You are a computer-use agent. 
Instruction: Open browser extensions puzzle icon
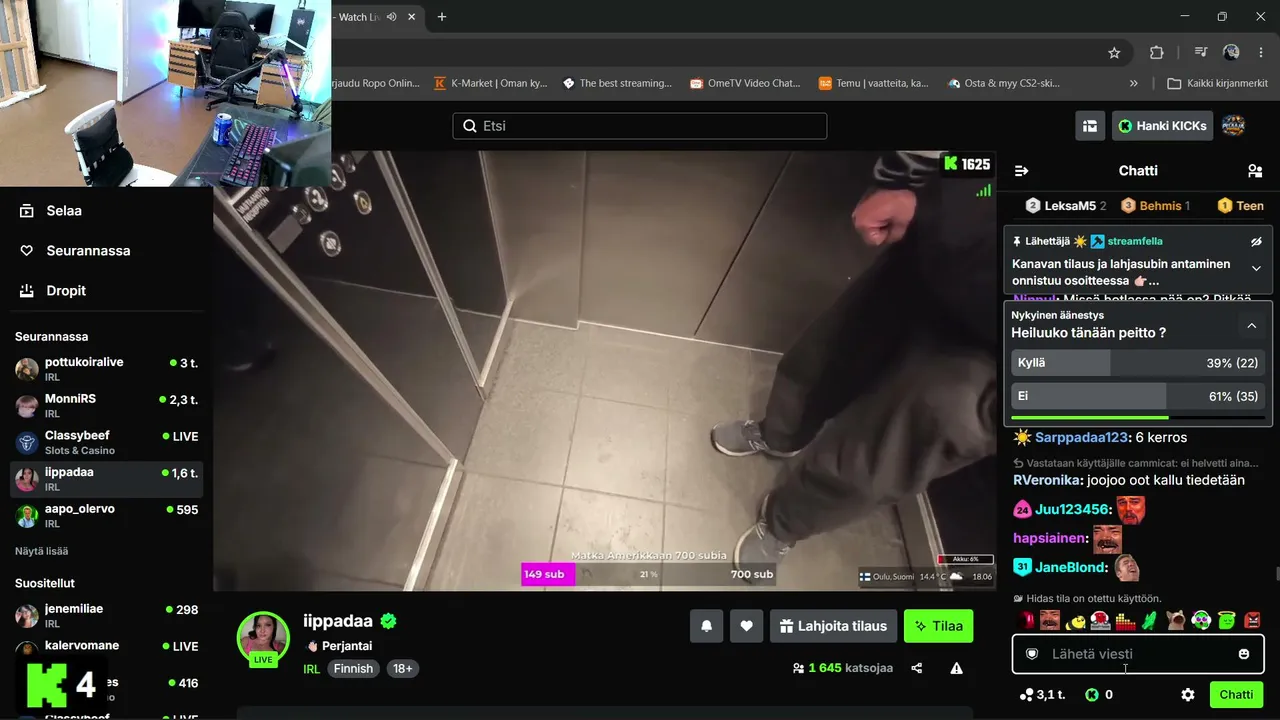pos(1157,53)
